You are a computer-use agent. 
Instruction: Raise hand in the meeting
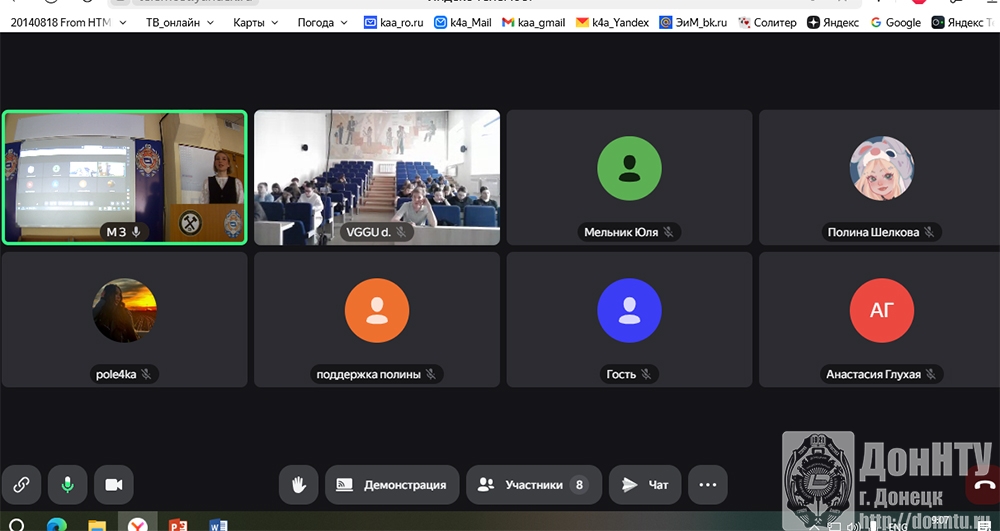298,485
